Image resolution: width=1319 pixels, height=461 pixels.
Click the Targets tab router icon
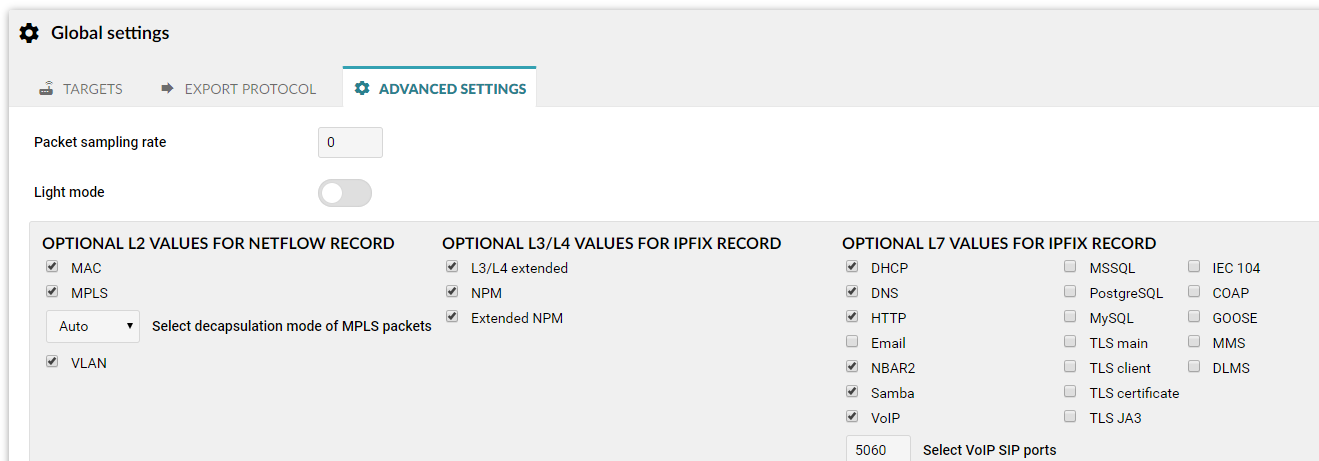click(46, 88)
